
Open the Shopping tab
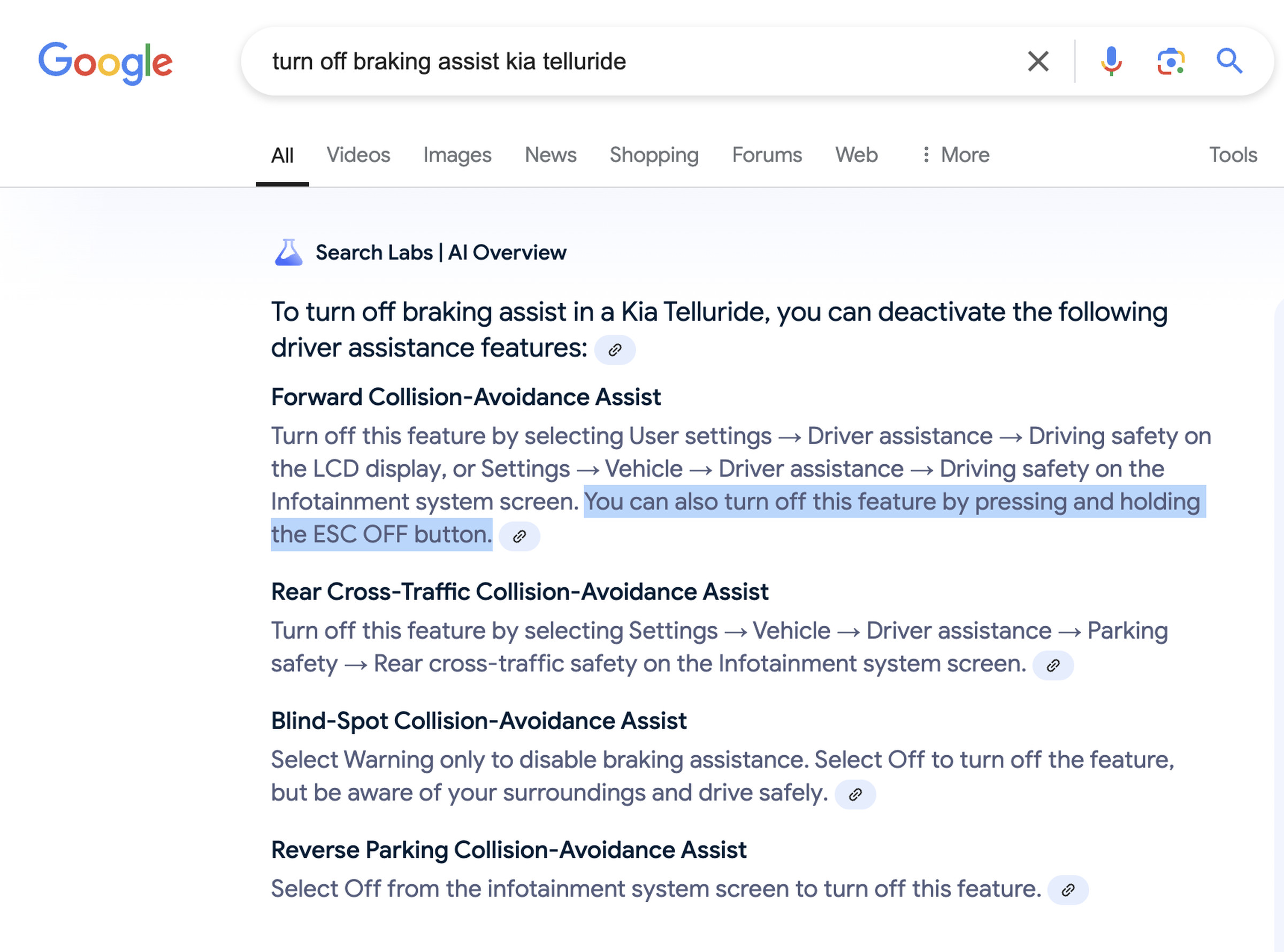coord(654,155)
